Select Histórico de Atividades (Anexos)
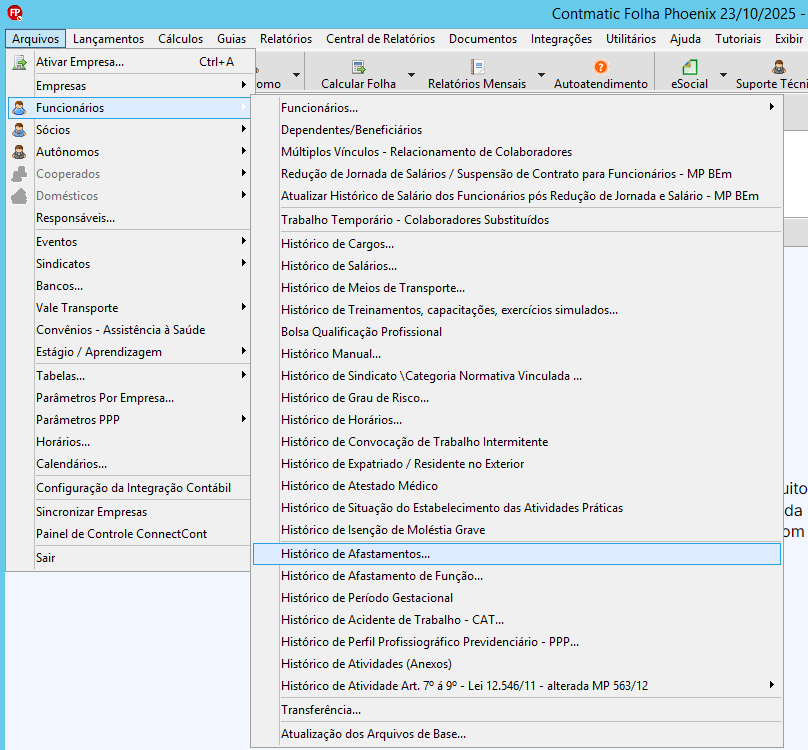 [x=517, y=664]
